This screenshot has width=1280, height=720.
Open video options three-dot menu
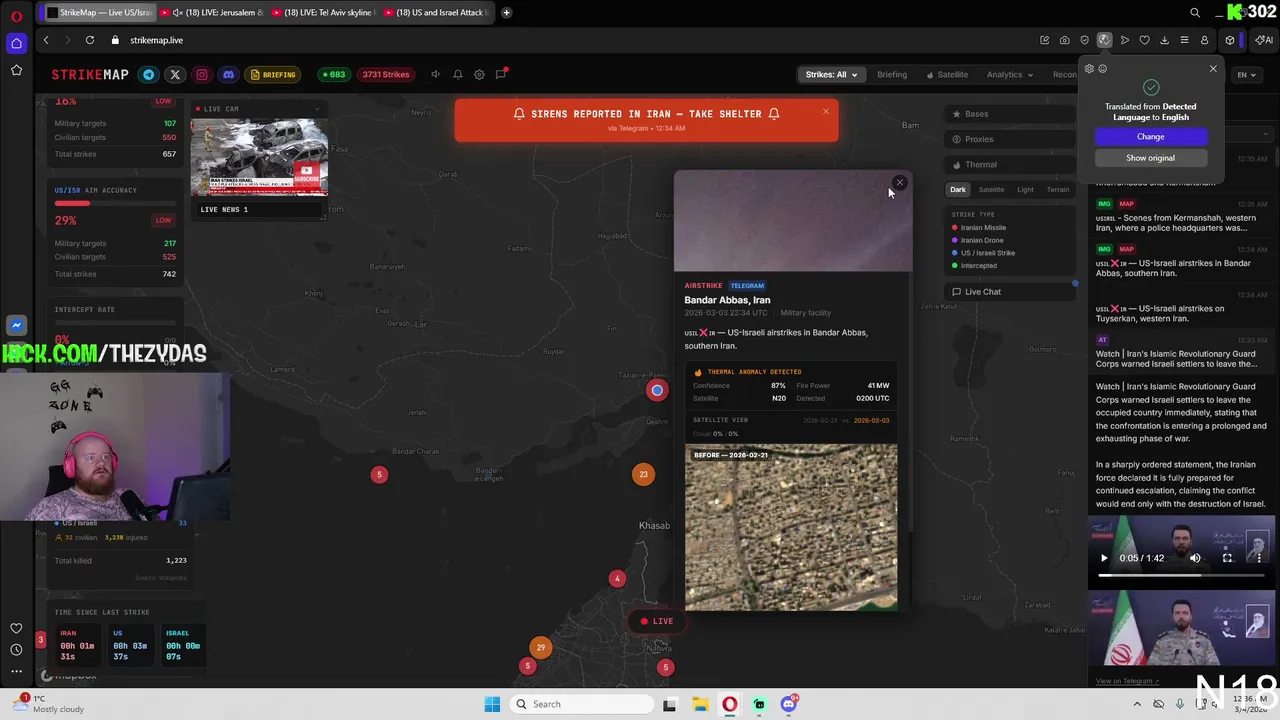tap(1258, 558)
